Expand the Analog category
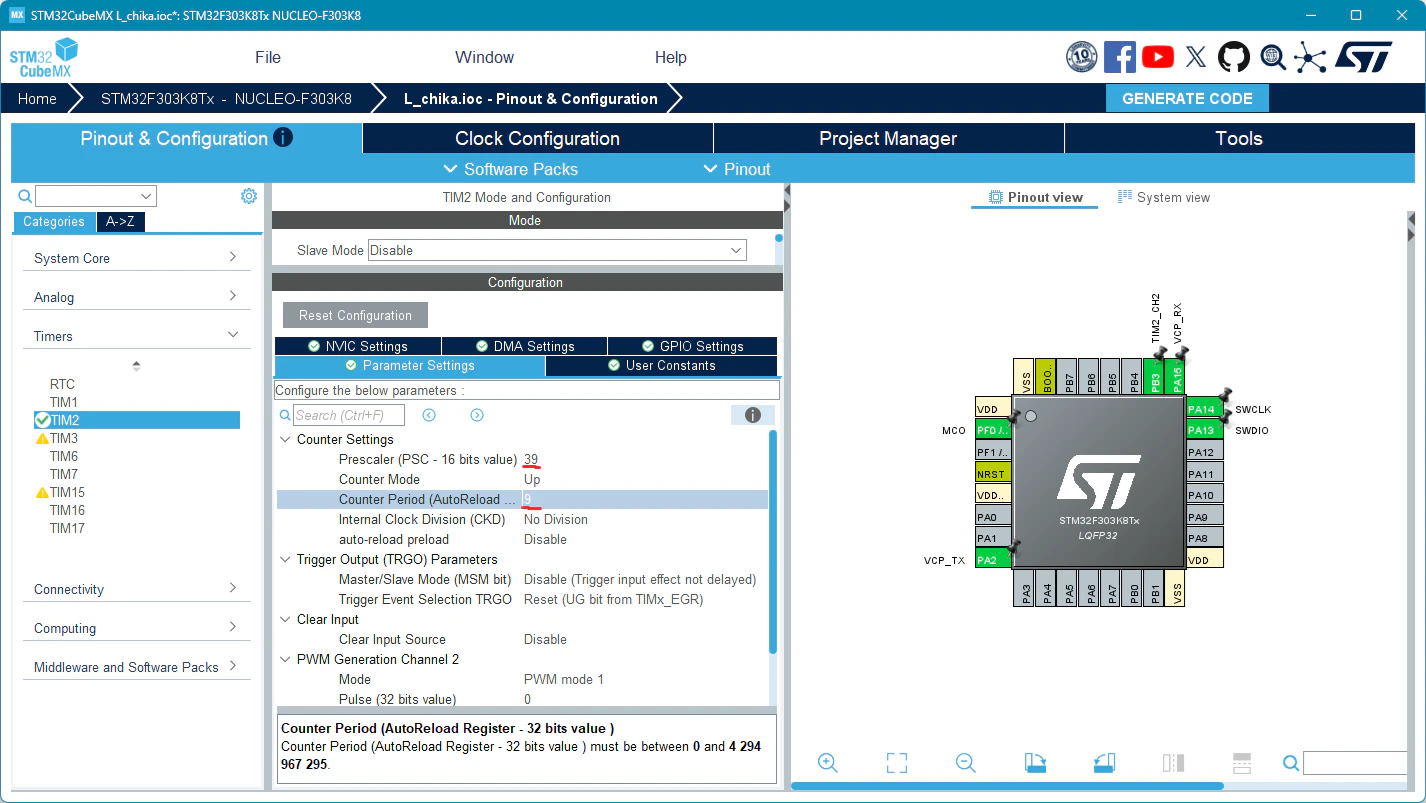 click(136, 297)
